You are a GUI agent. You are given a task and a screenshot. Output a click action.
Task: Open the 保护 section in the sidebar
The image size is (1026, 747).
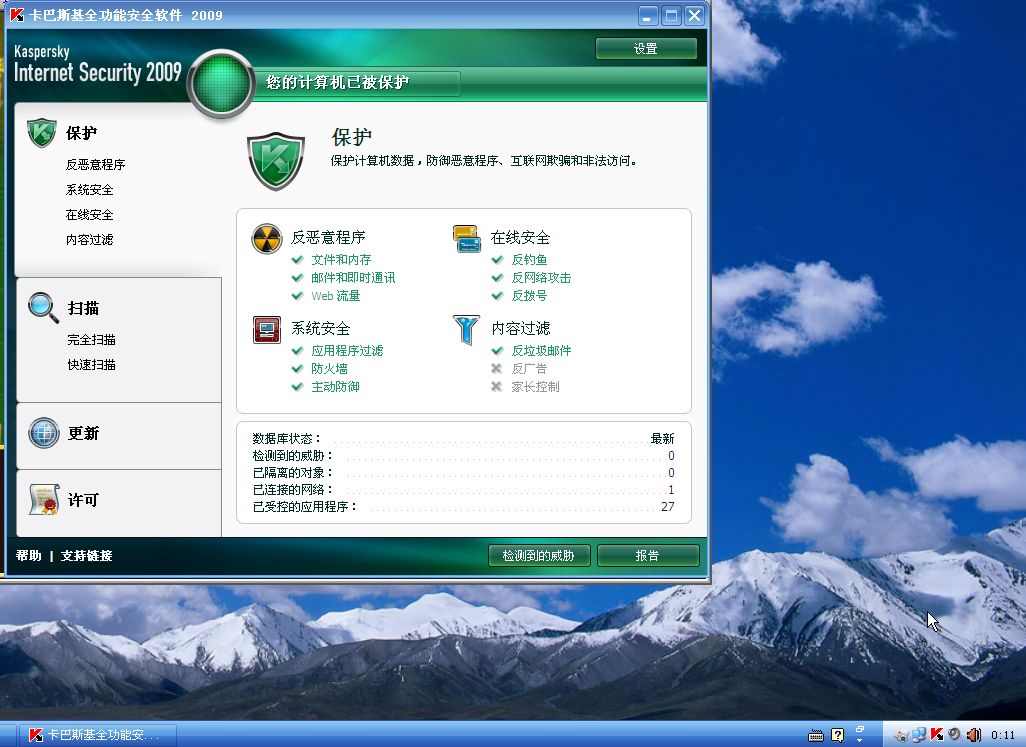click(x=81, y=133)
